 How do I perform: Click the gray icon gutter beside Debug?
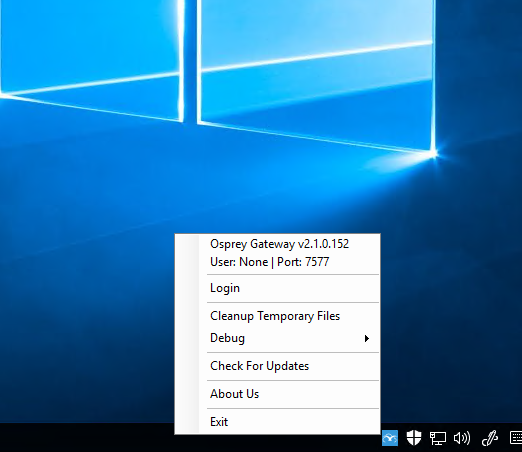(x=187, y=338)
